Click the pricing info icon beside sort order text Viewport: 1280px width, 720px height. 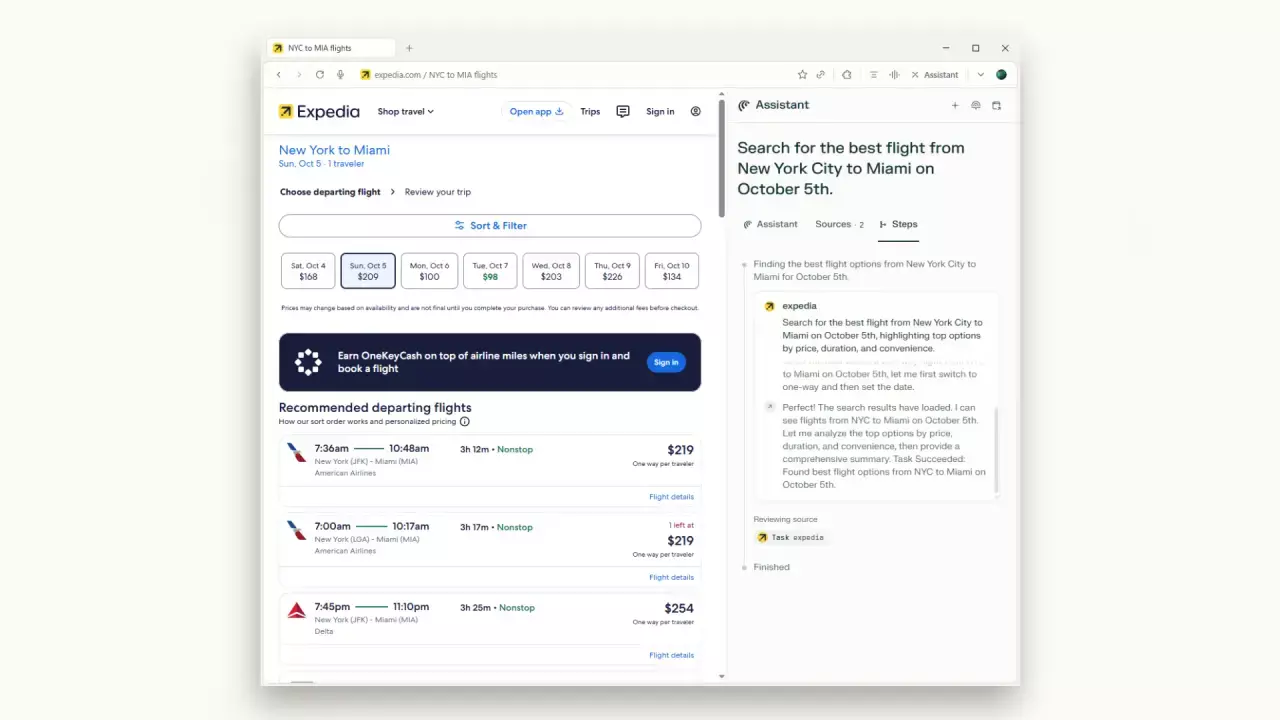pyautogui.click(x=465, y=422)
